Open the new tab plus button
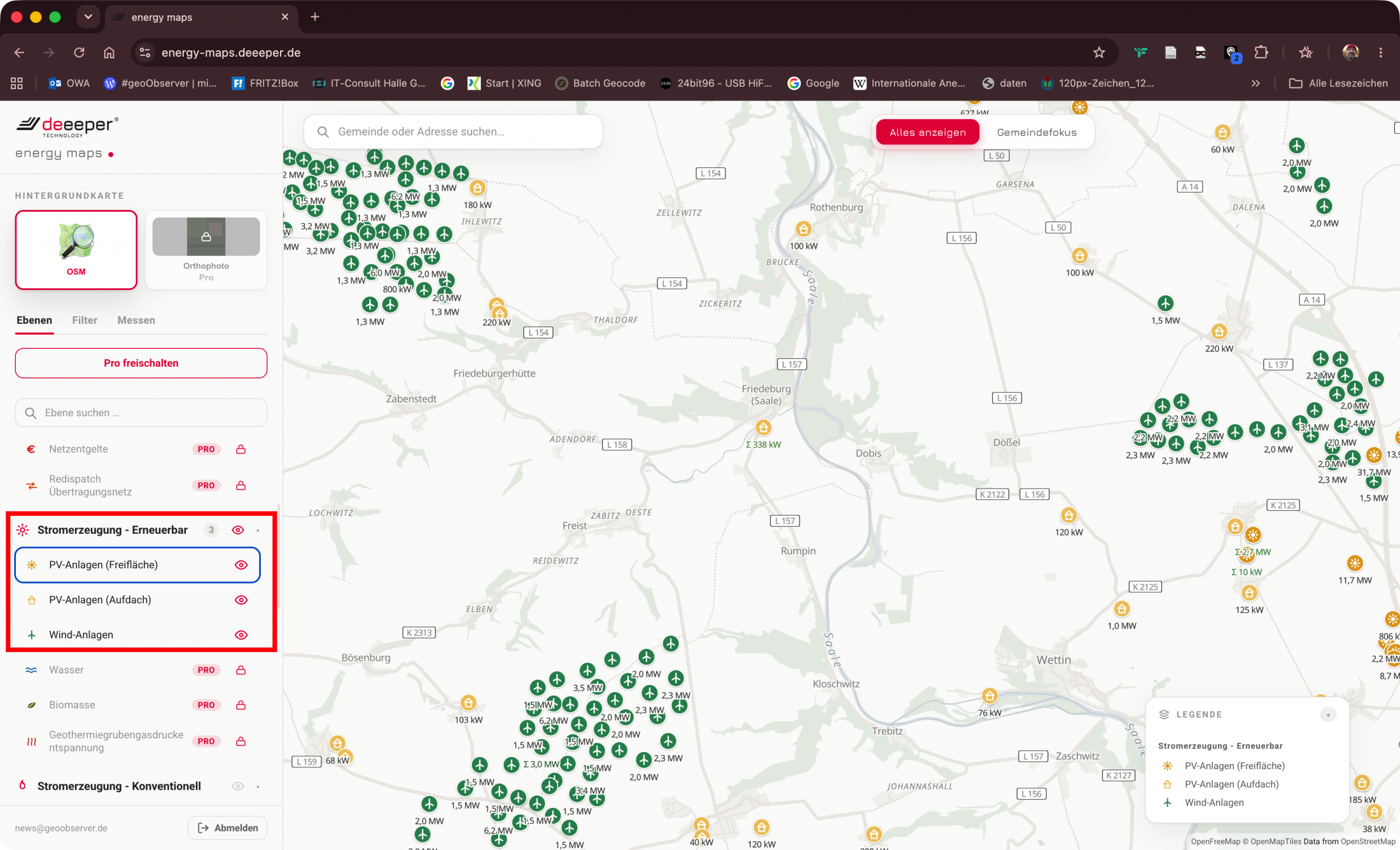 pos(315,17)
